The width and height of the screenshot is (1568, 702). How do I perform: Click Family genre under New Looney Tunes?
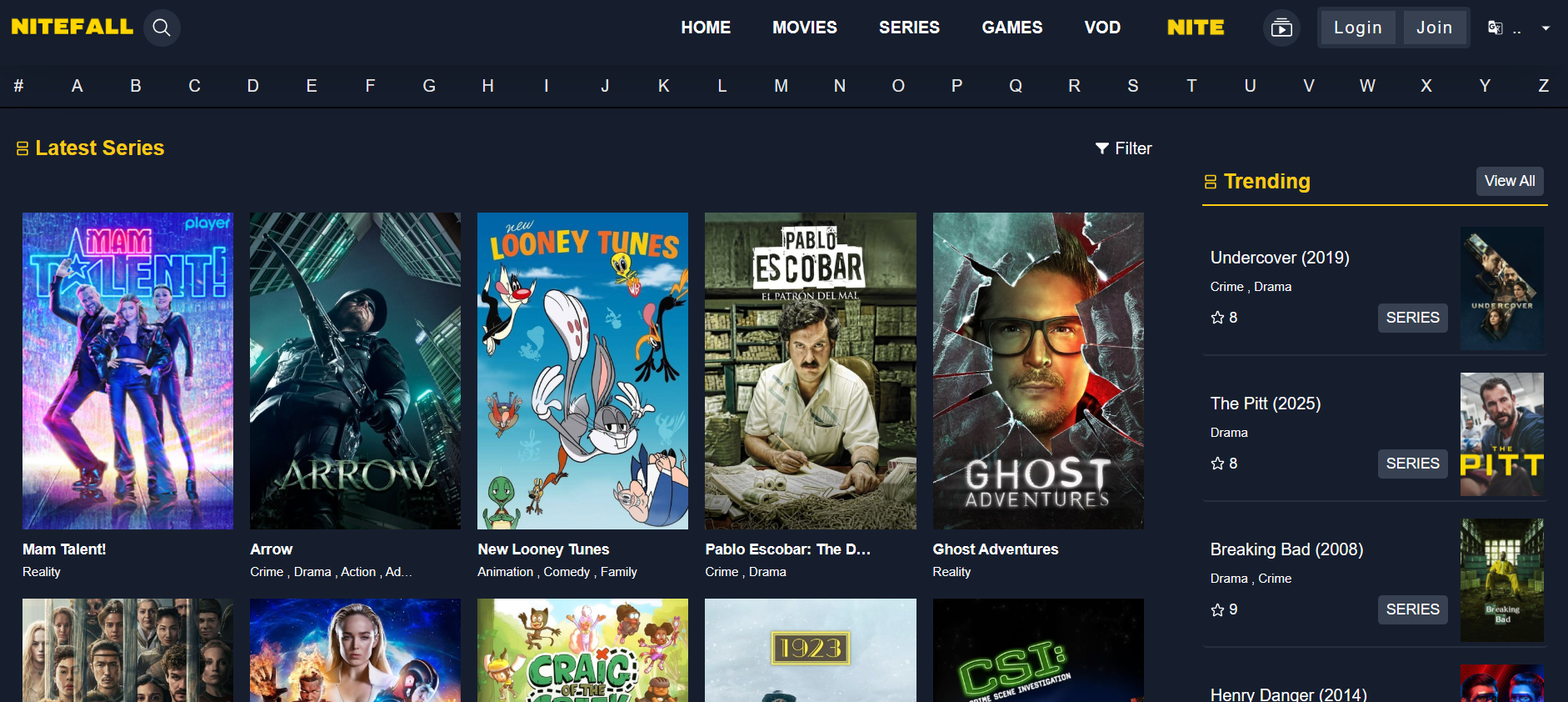point(618,572)
